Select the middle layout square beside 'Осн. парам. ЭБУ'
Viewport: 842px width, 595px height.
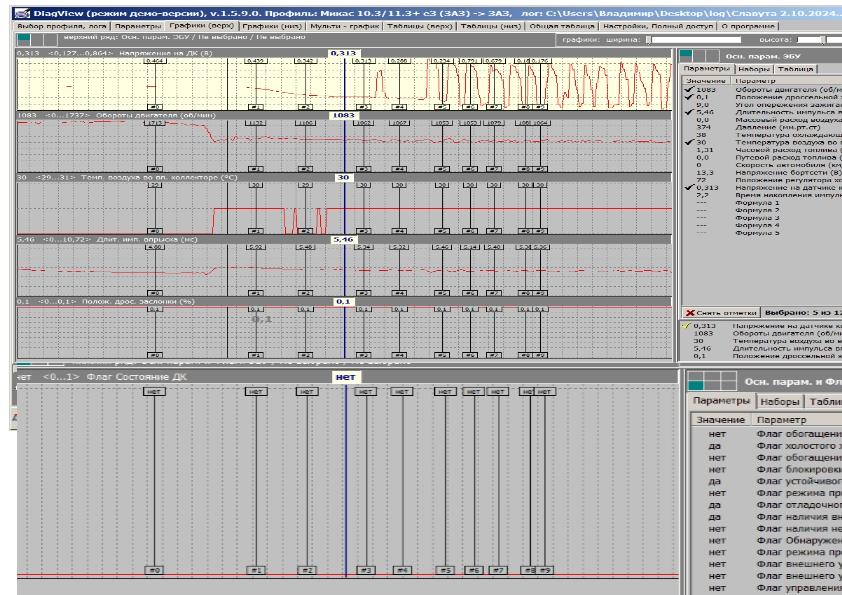click(700, 56)
